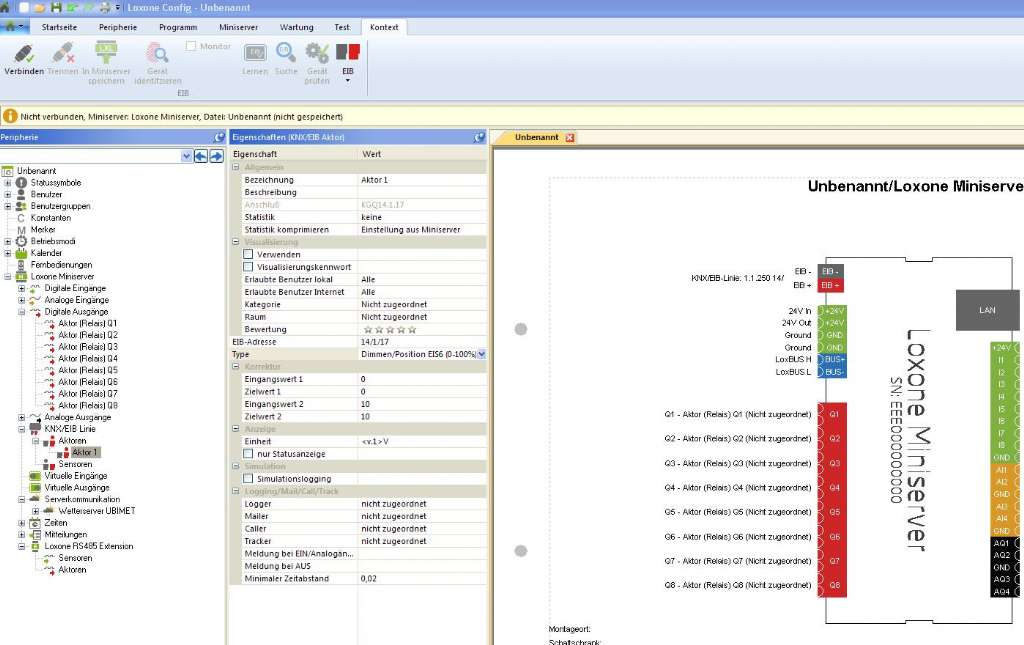
Task: Click the Suche magnifier icon
Action: point(286,52)
